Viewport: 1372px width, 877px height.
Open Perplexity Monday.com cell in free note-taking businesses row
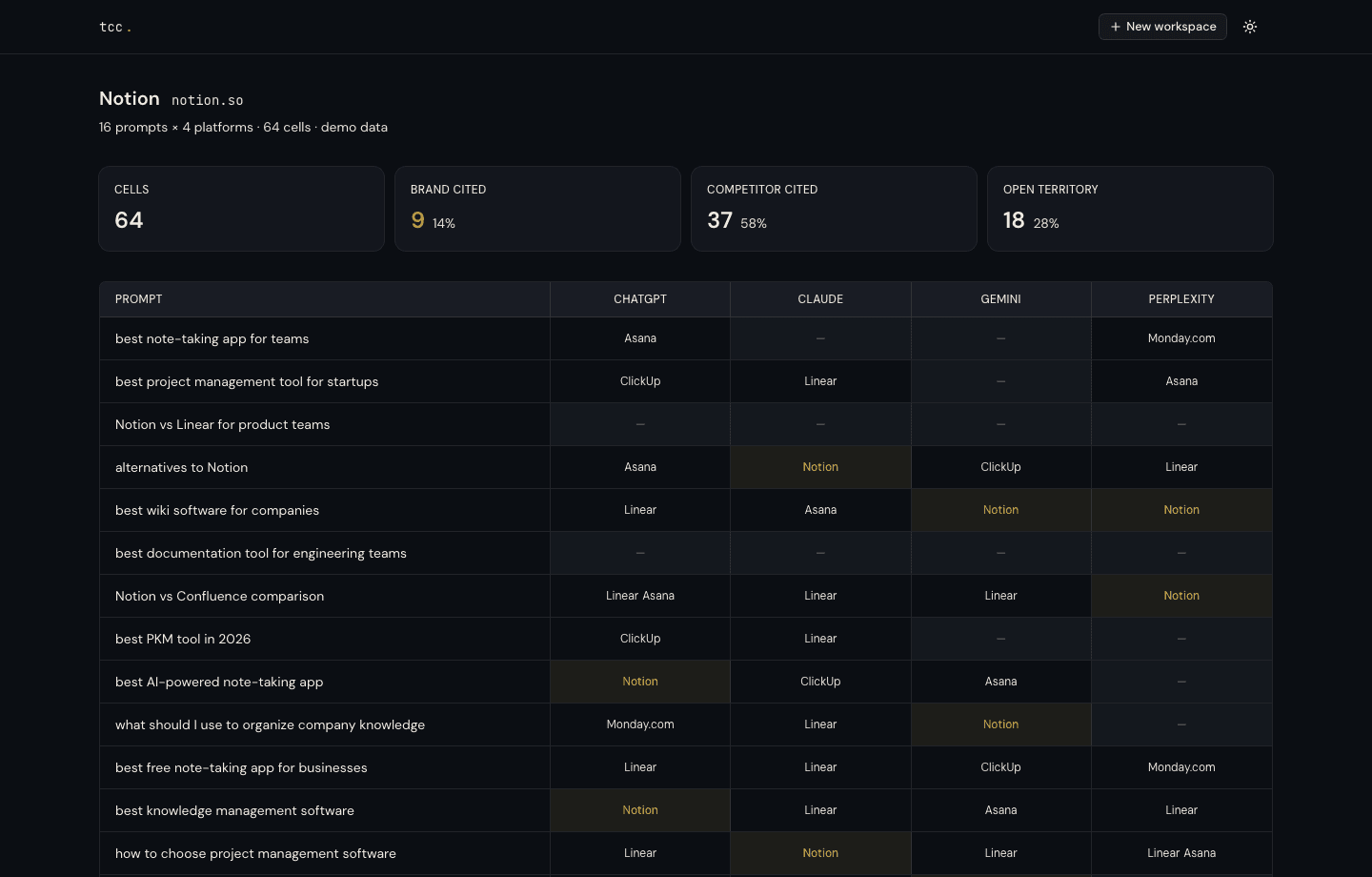point(1181,767)
